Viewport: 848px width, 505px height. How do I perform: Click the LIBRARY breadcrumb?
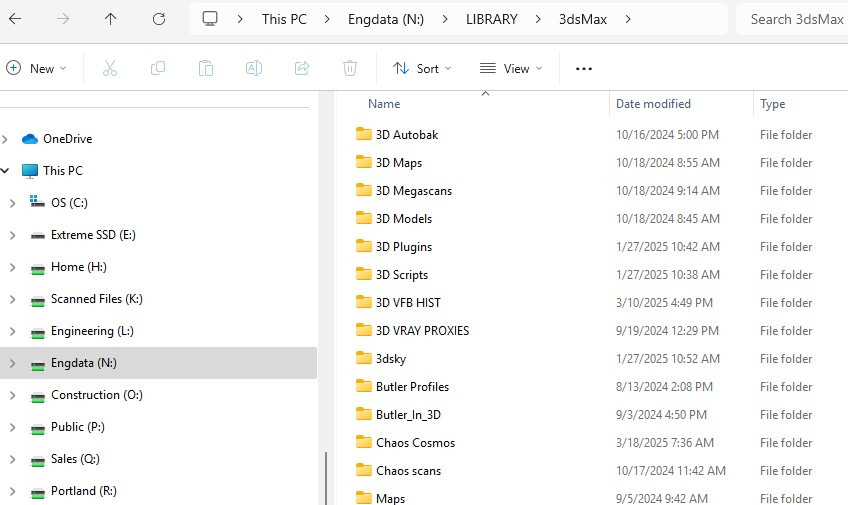[492, 19]
